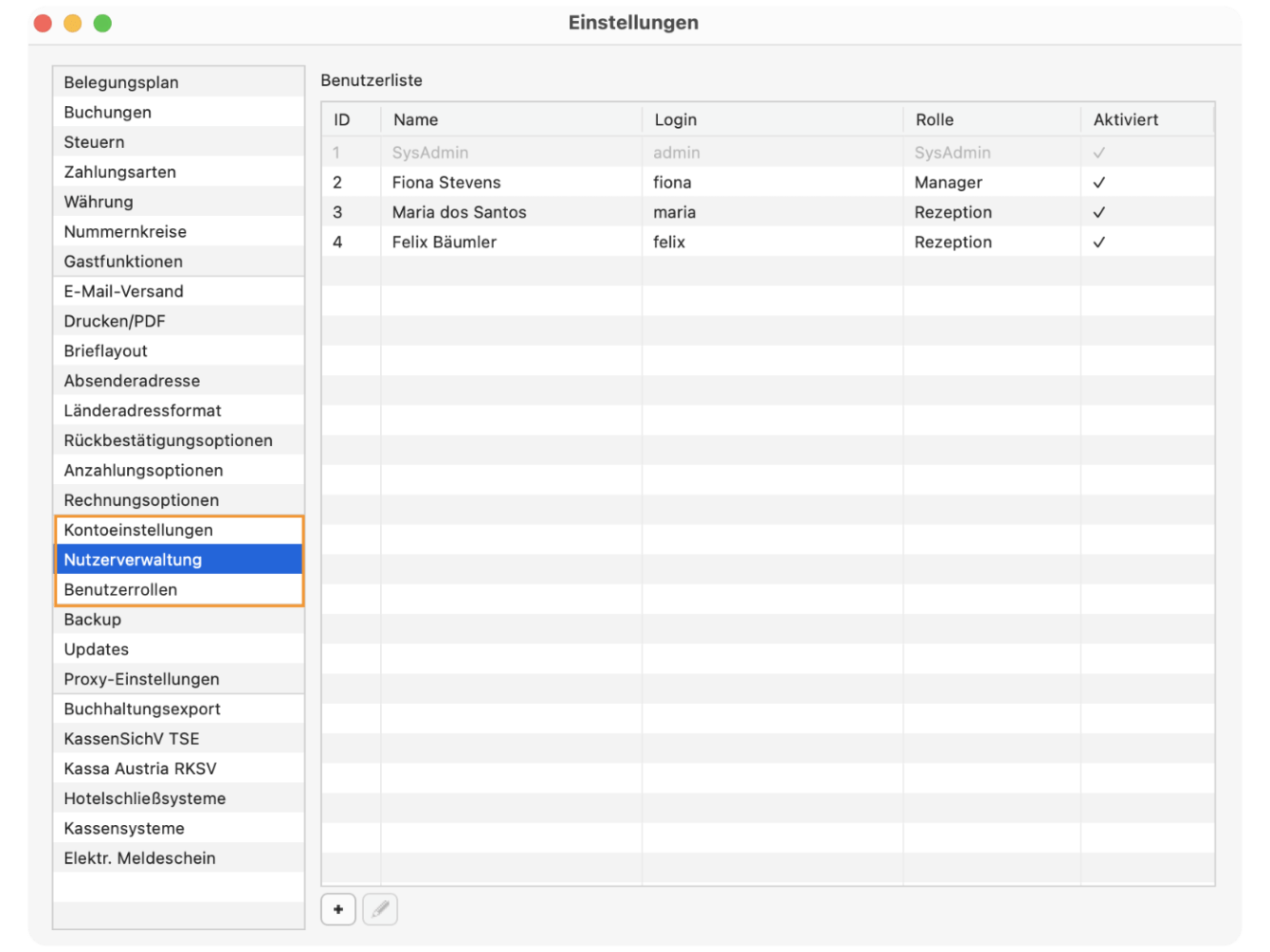1270x952 pixels.
Task: Open Buchungen settings section
Action: pyautogui.click(x=178, y=112)
